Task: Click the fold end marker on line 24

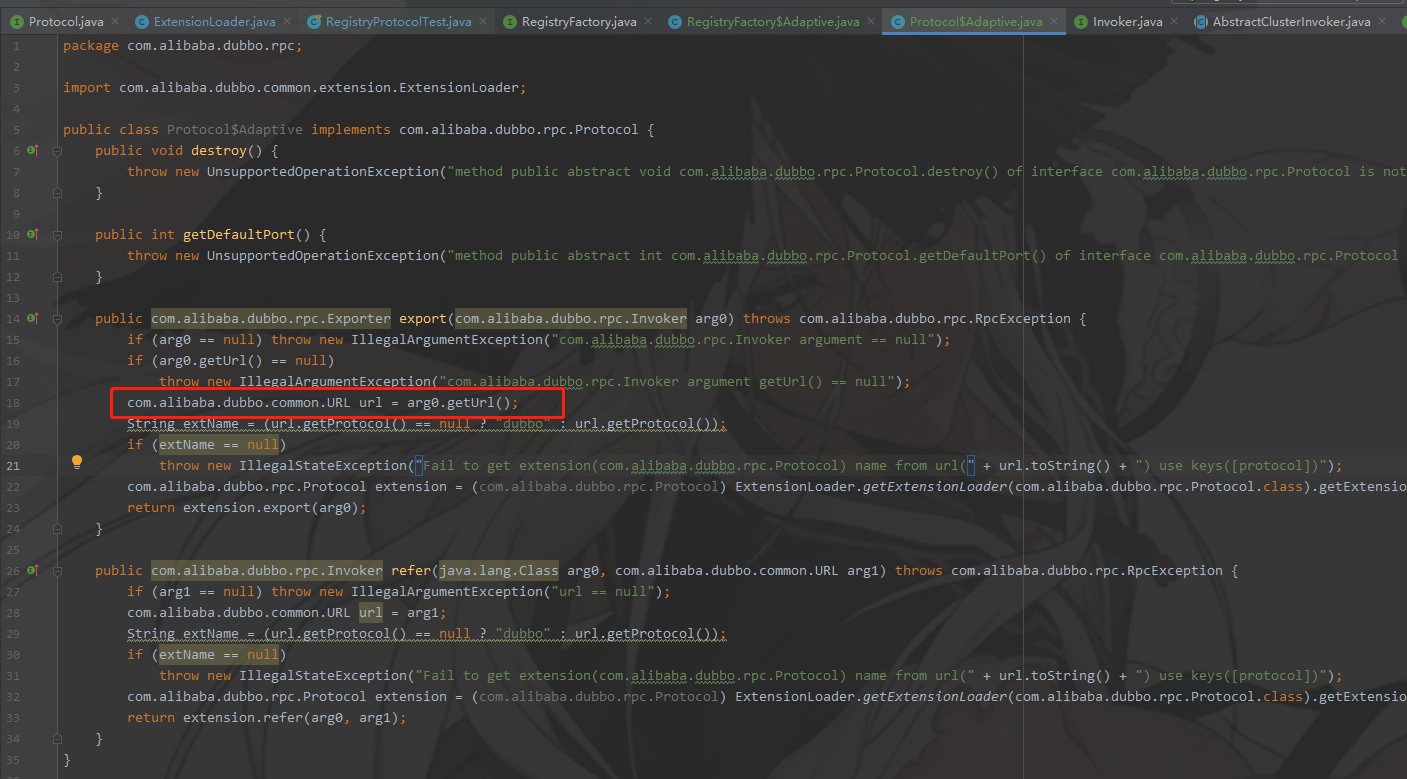Action: pyautogui.click(x=57, y=528)
